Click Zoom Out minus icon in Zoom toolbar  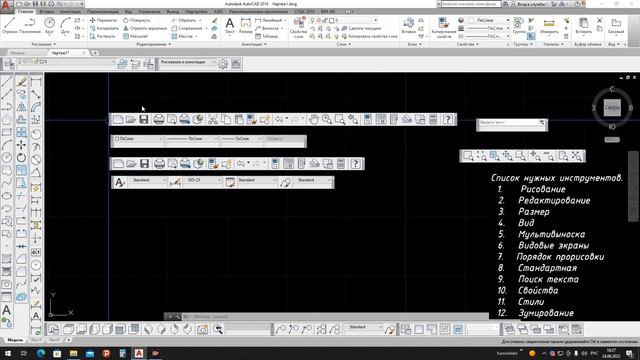(549, 156)
